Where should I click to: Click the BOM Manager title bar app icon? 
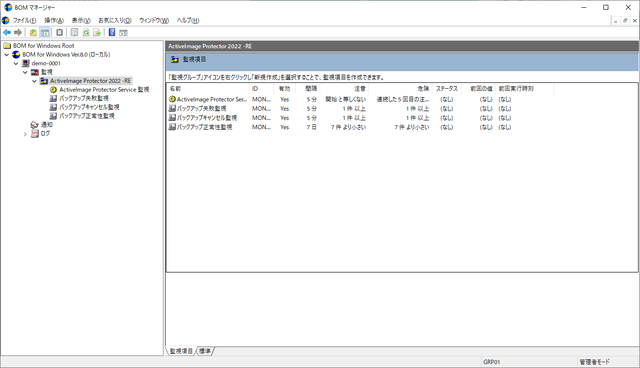(x=8, y=7)
